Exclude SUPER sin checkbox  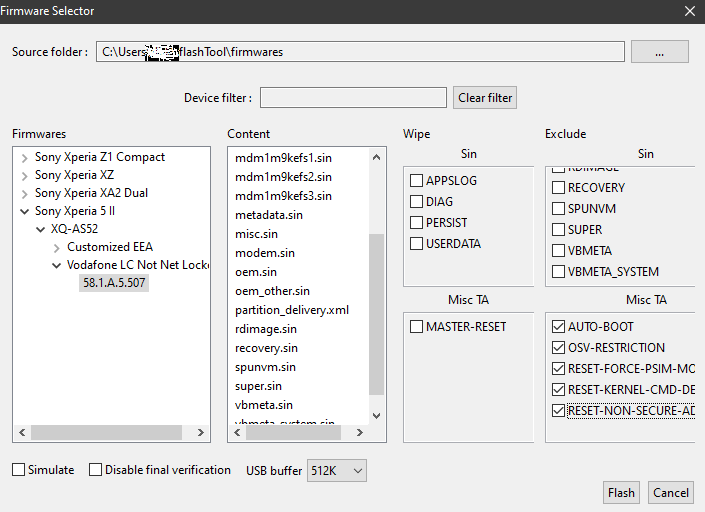click(x=558, y=230)
